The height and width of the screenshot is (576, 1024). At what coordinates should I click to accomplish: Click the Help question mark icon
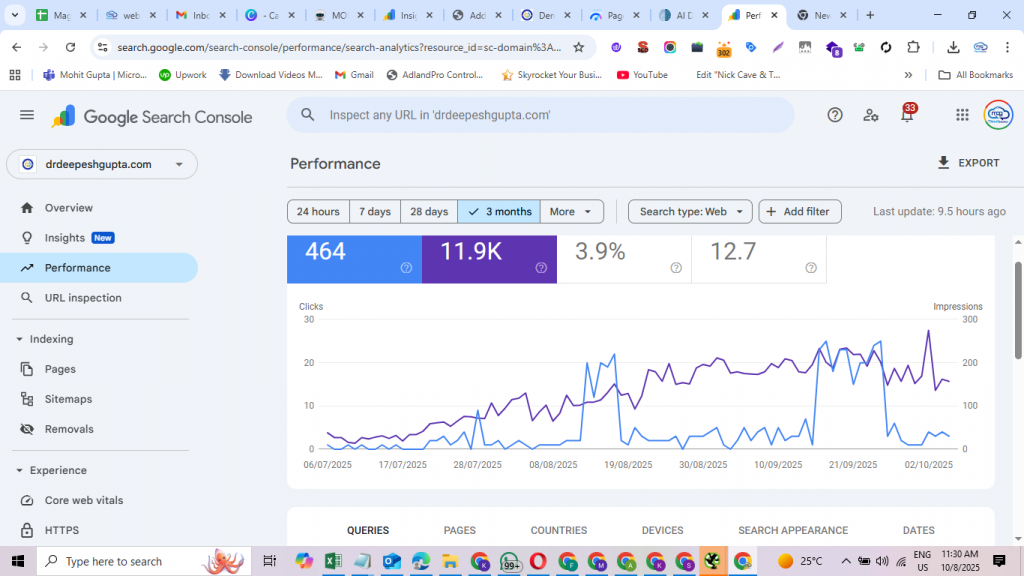pos(835,115)
